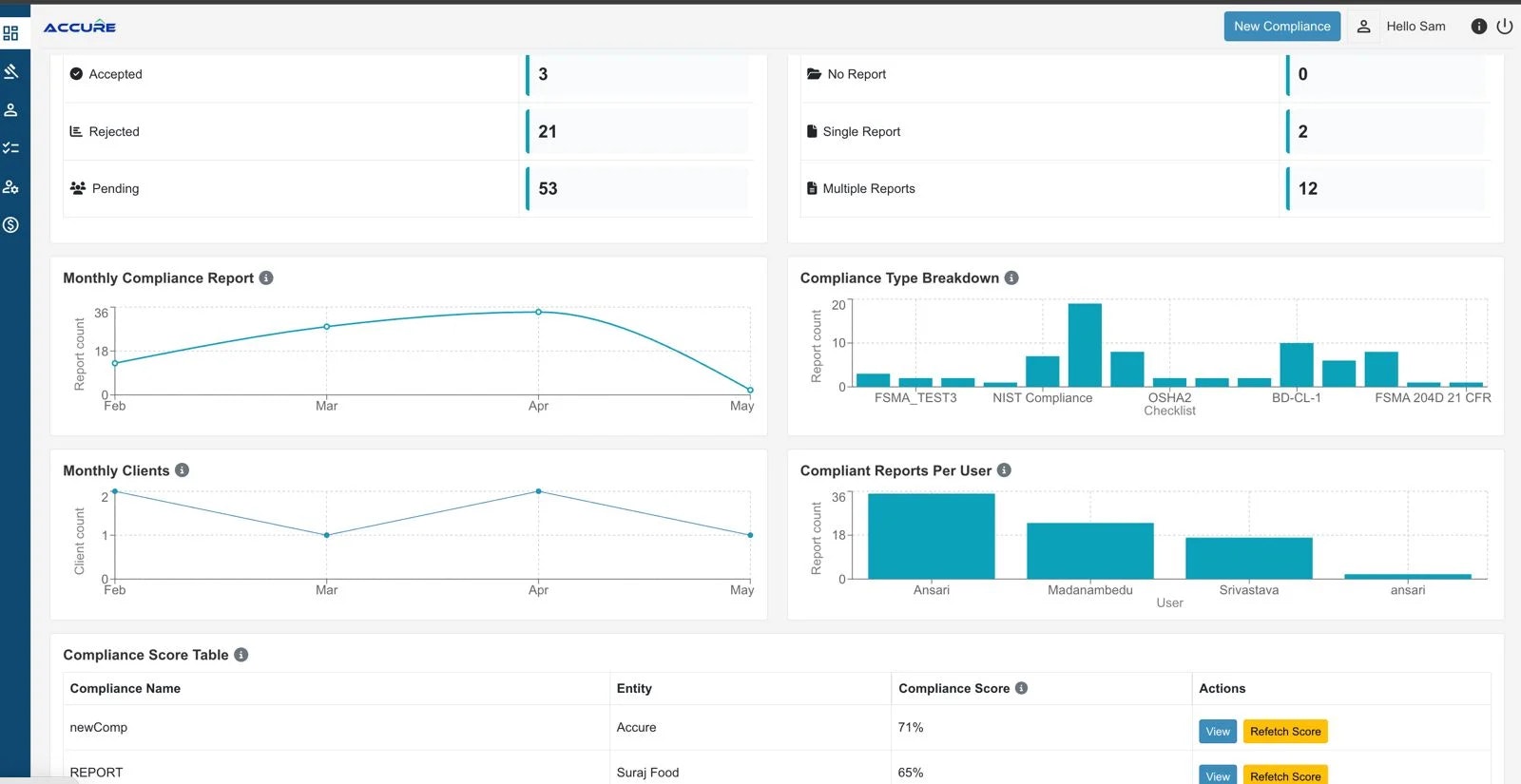The width and height of the screenshot is (1521, 784).
Task: Click the dollar billing icon in sidebar
Action: click(x=10, y=225)
